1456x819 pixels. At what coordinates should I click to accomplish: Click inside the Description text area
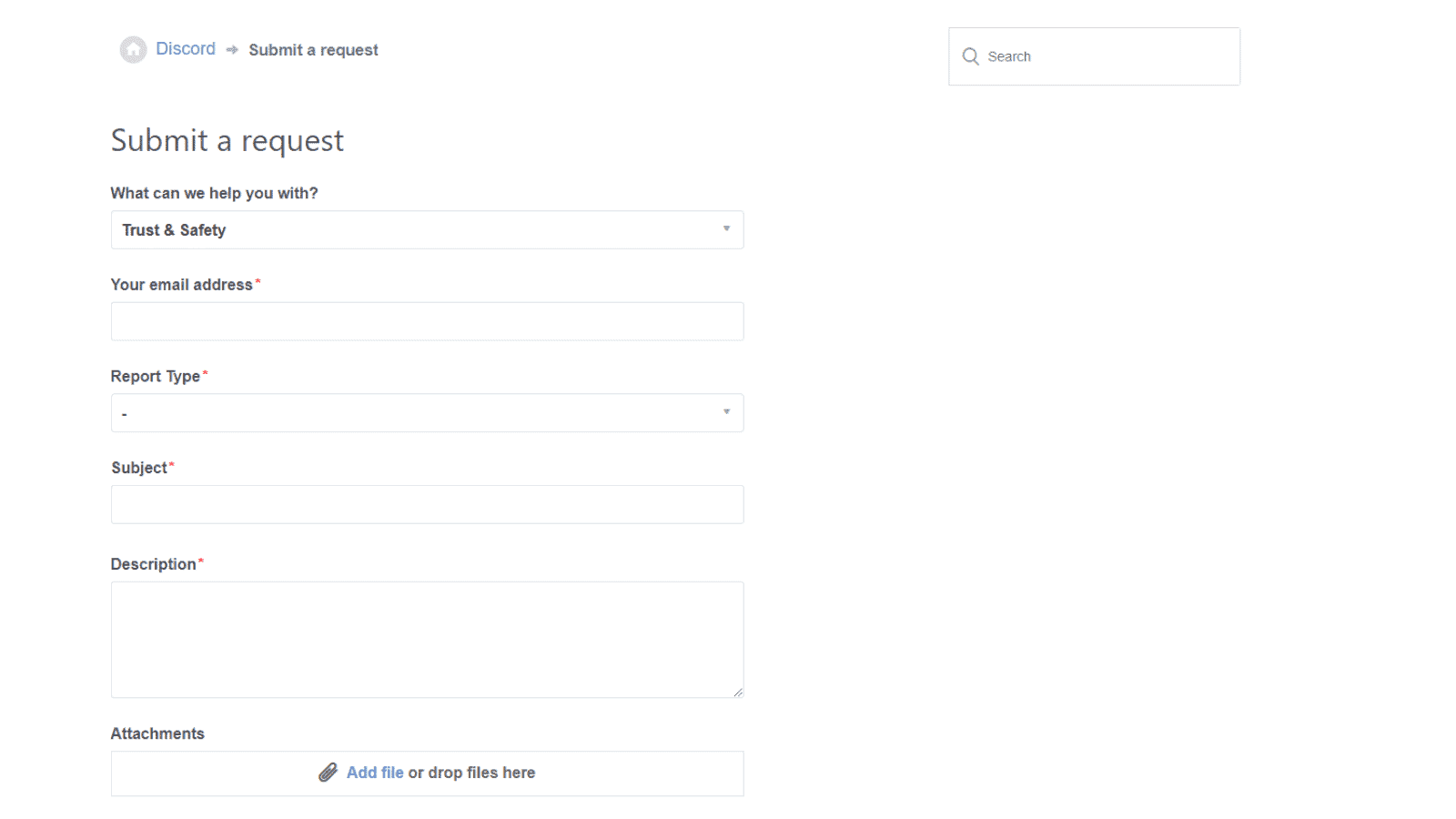427,637
